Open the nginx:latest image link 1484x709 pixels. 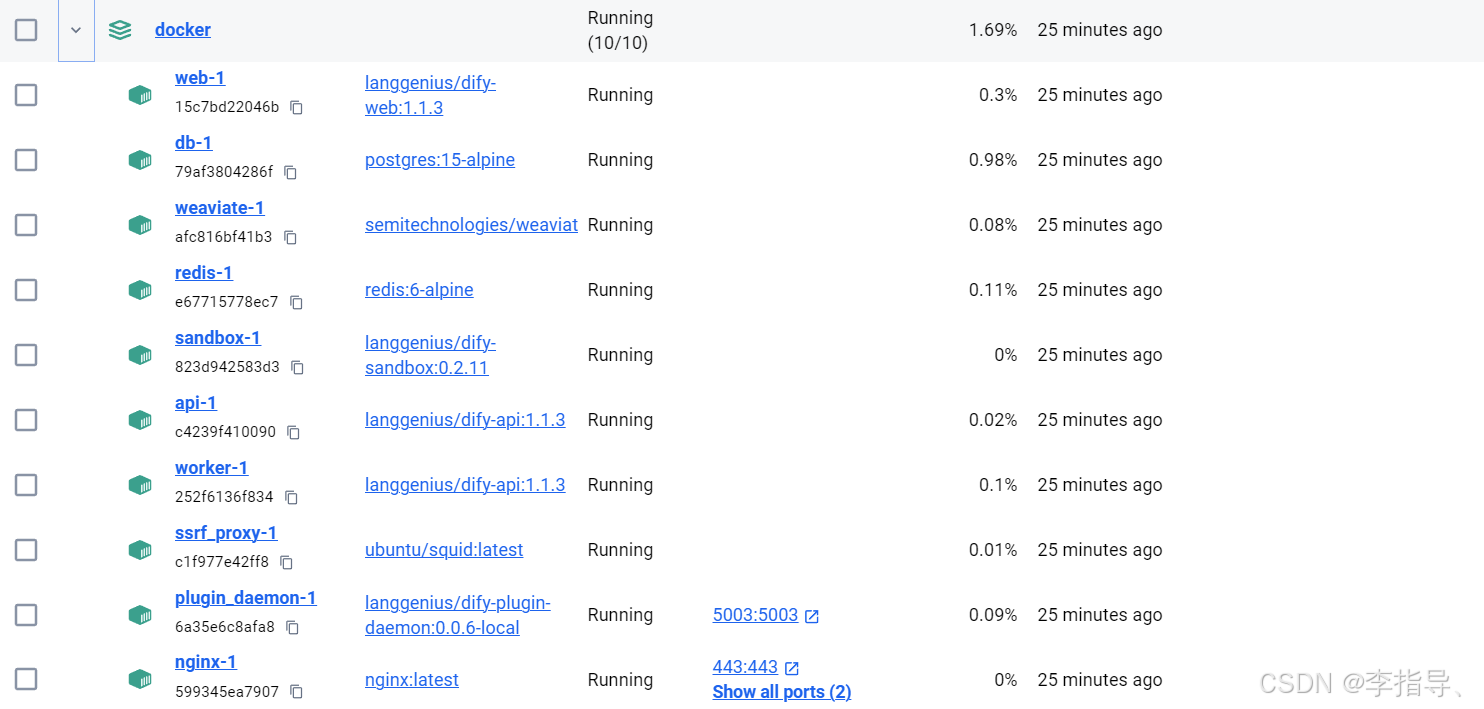(412, 680)
